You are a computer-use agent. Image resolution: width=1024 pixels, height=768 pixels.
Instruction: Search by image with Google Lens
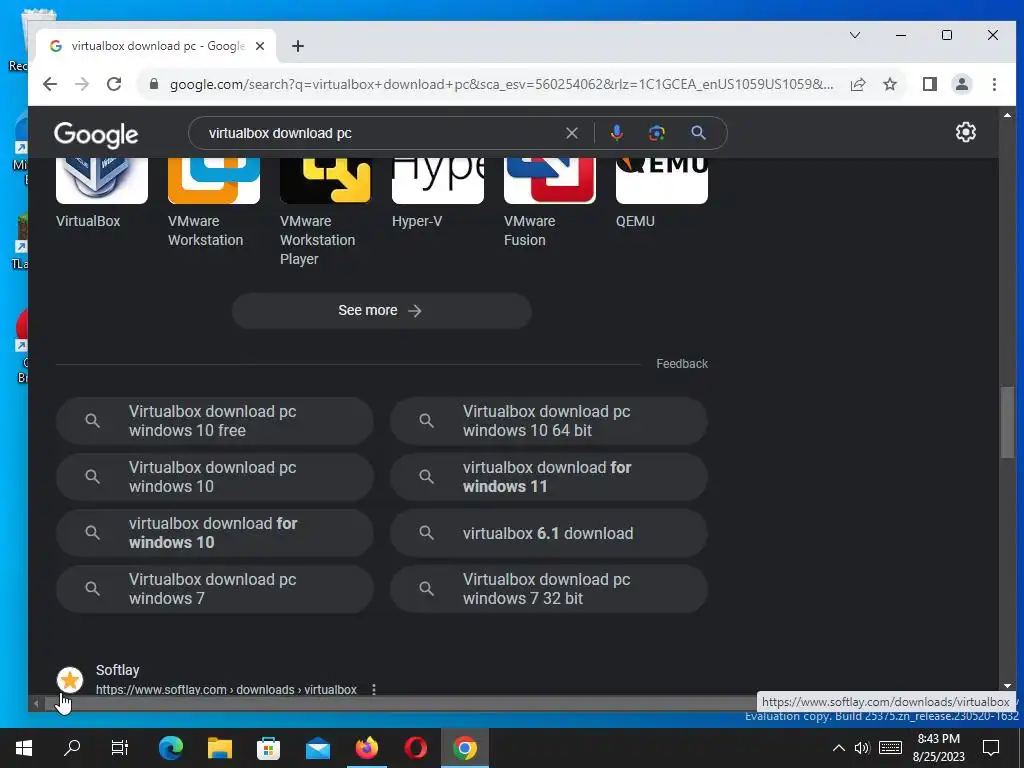656,133
